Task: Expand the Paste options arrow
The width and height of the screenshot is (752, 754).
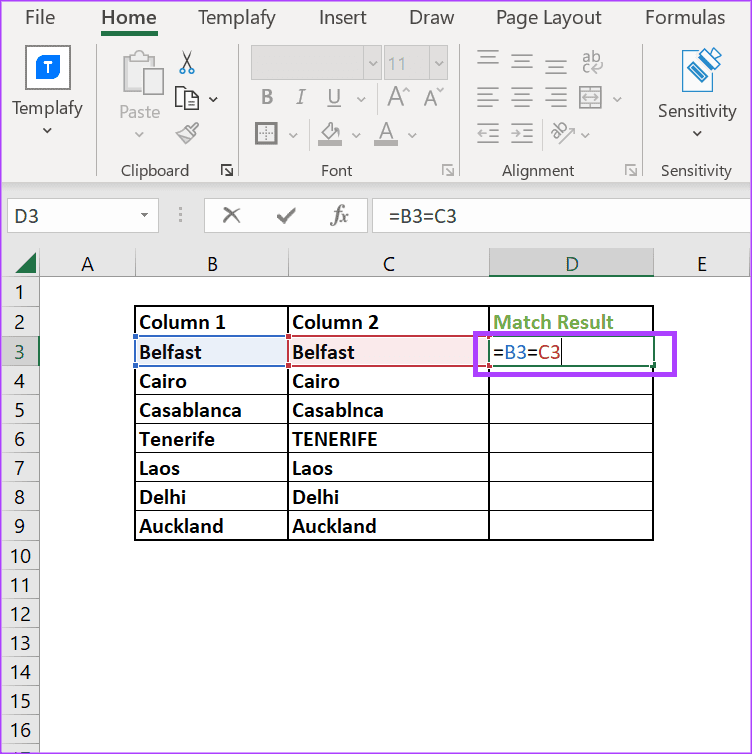Action: tap(139, 135)
